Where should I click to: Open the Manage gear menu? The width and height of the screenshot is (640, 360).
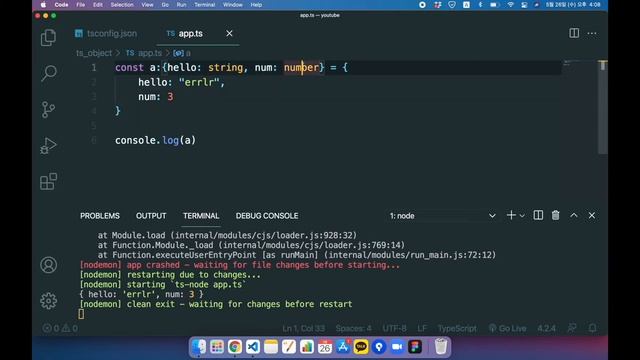(x=48, y=301)
